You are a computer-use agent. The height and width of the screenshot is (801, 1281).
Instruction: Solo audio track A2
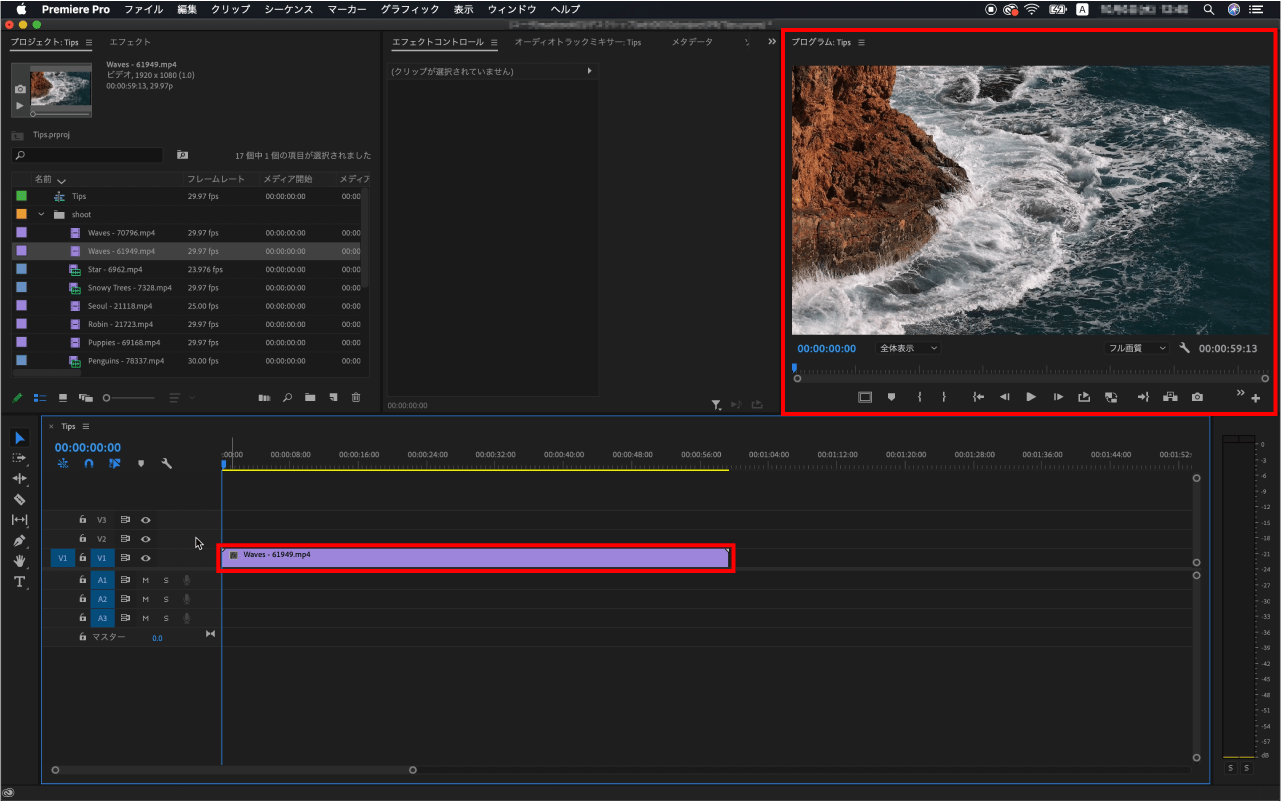(x=166, y=599)
